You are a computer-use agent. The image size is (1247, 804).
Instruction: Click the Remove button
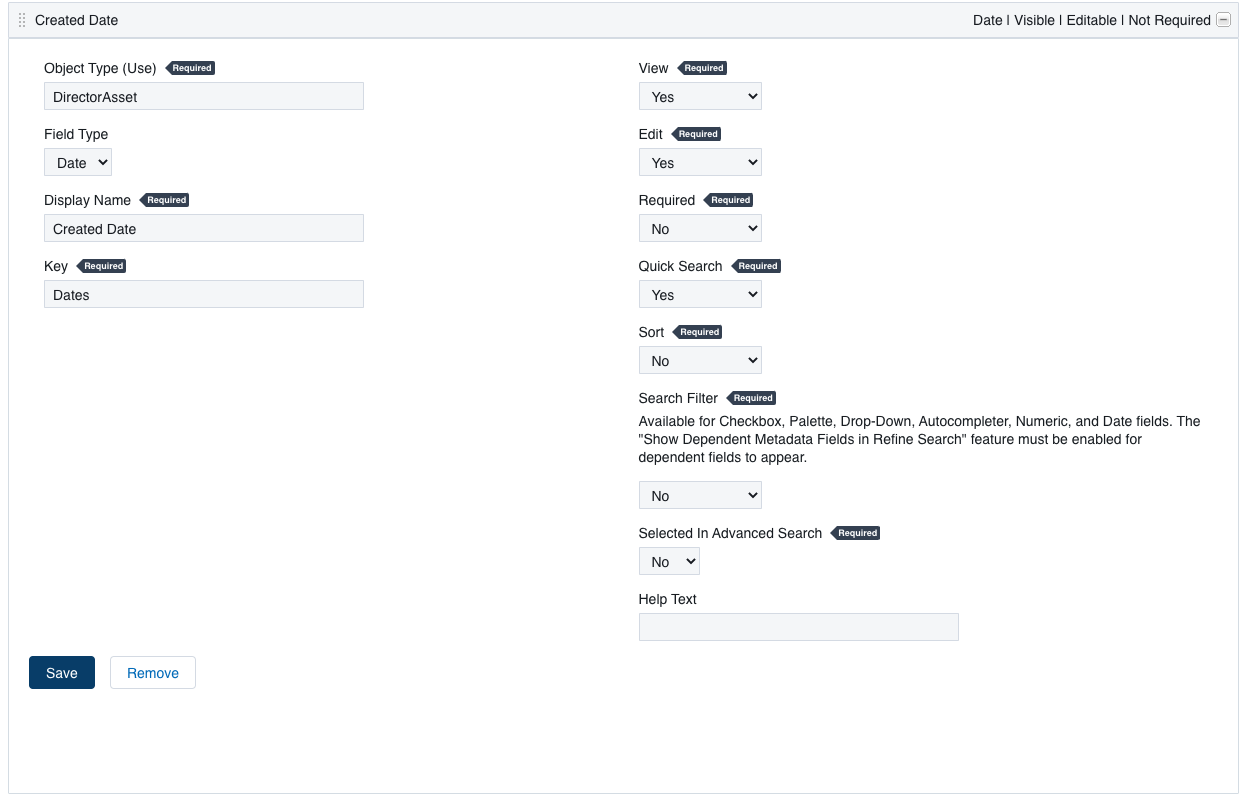(152, 672)
